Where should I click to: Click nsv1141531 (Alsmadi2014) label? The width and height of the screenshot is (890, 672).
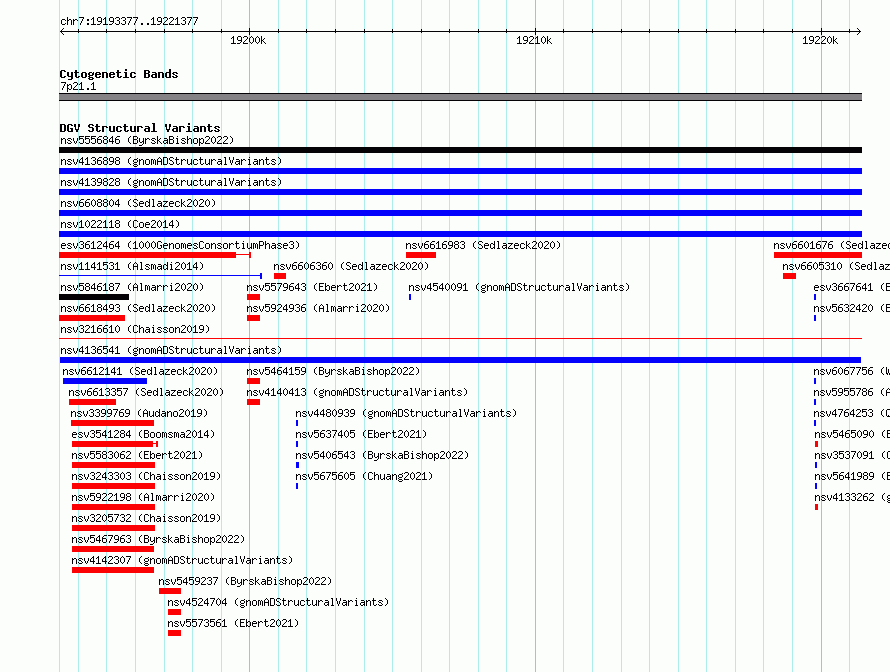click(132, 266)
